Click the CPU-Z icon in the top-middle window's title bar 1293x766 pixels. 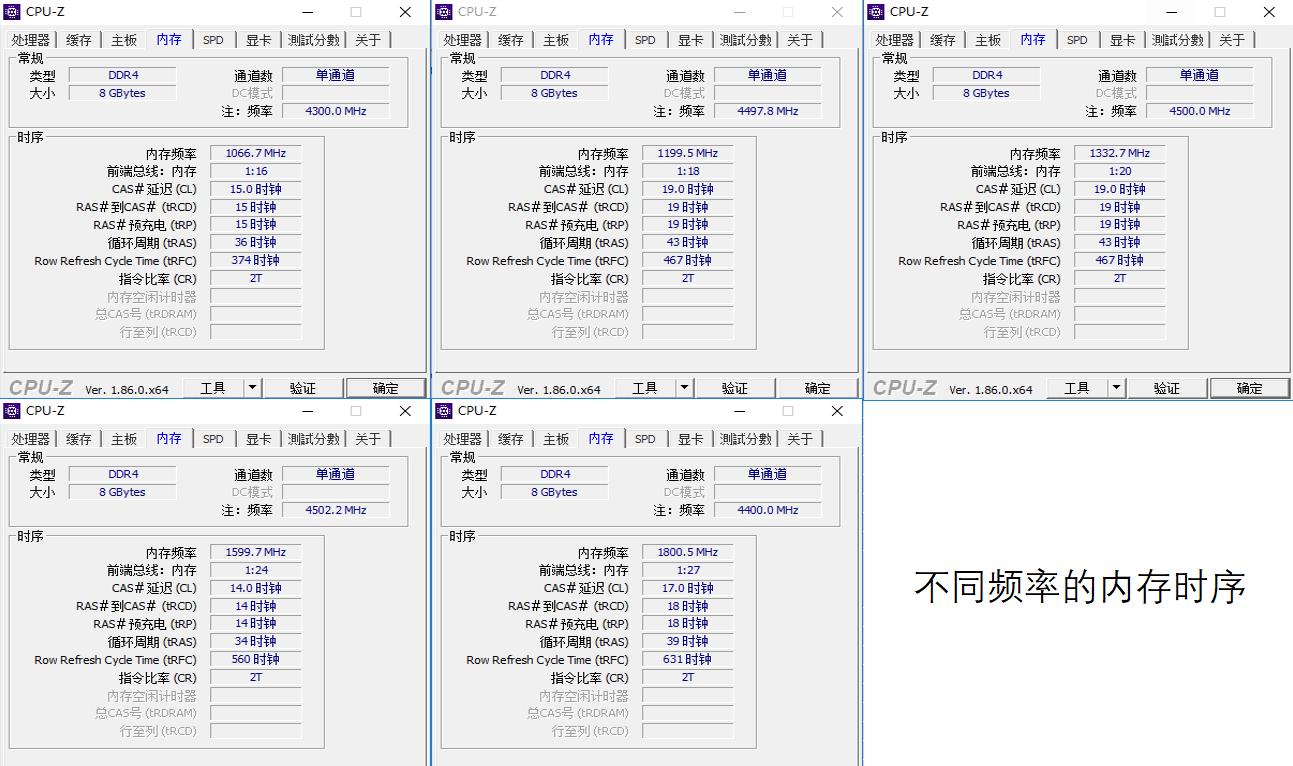coord(443,11)
